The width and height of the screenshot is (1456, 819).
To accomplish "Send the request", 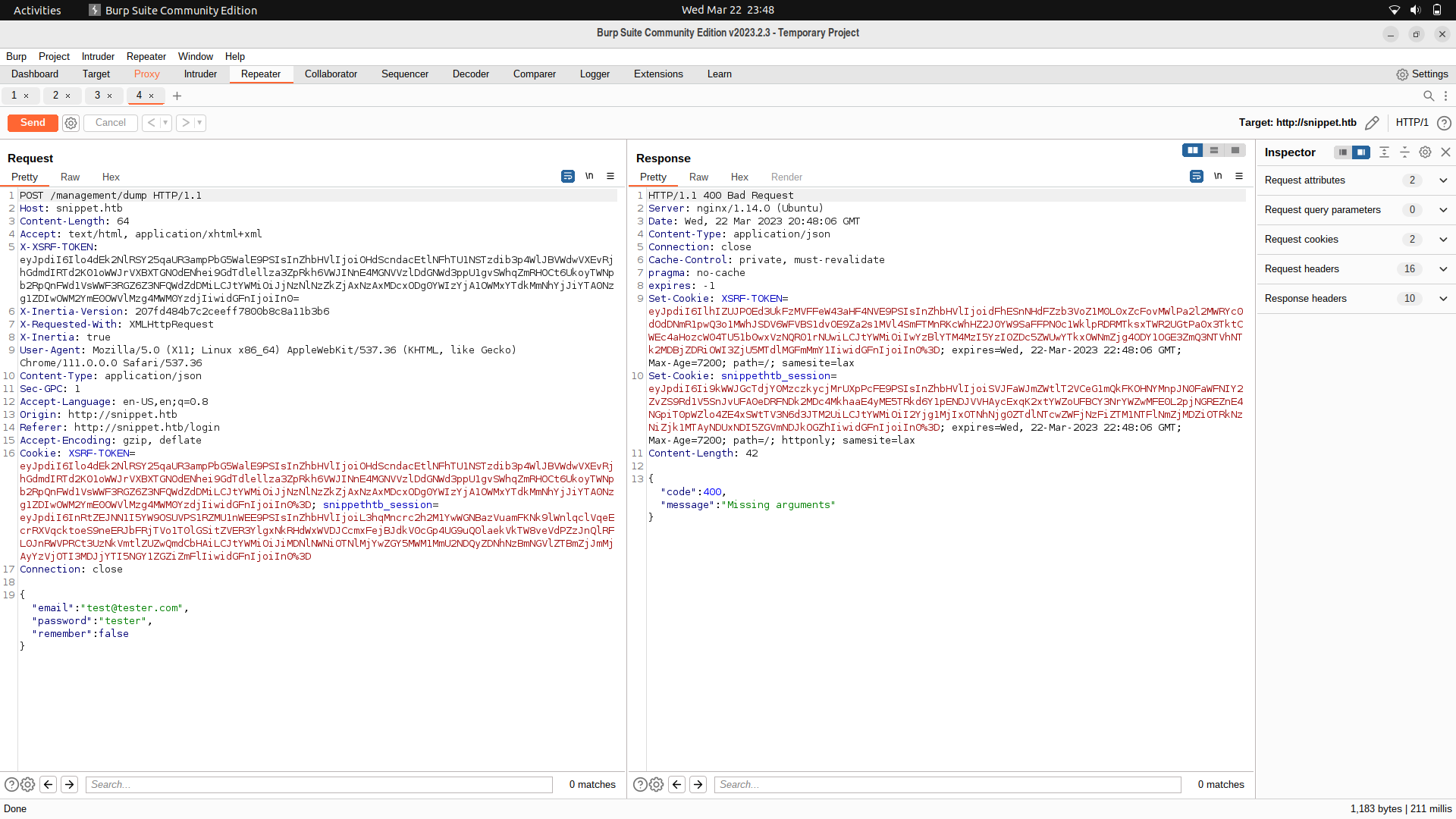I will coord(33,123).
